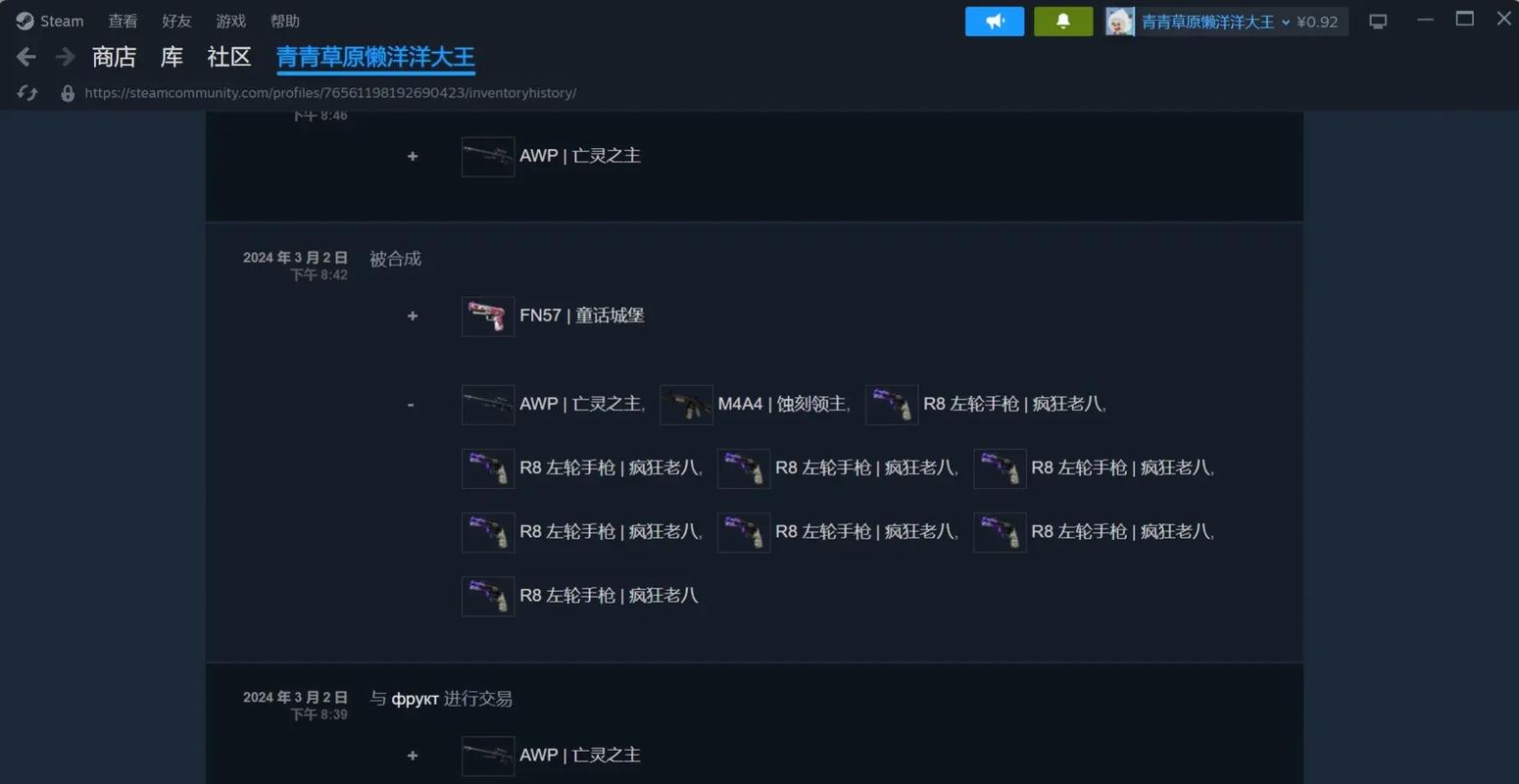Click the FN57 | 童话城堡 item name

click(x=582, y=315)
